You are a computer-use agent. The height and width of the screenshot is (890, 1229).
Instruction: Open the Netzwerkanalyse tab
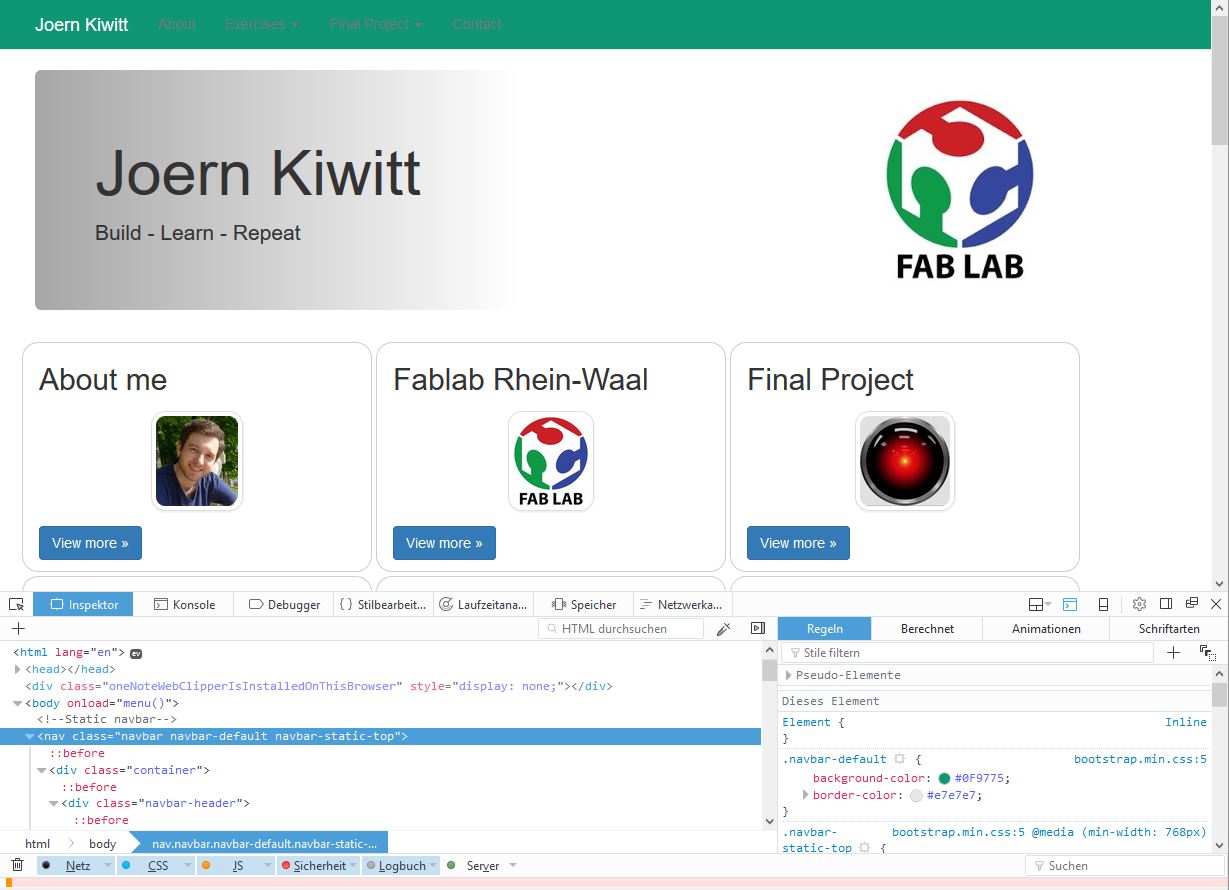[682, 604]
